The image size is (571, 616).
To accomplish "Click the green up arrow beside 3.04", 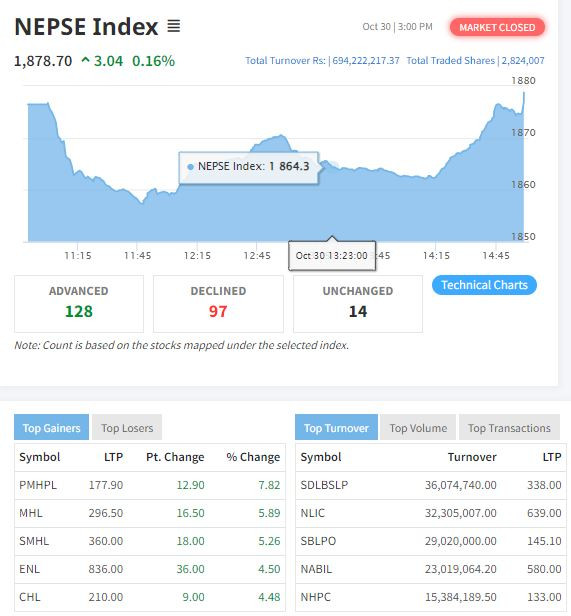I will pyautogui.click(x=85, y=60).
